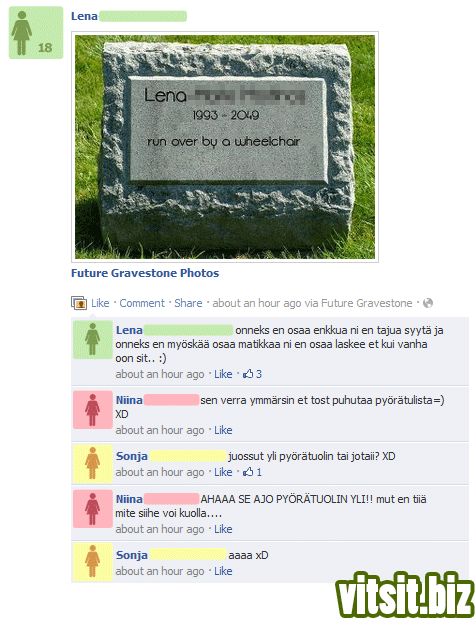Click Sonja's yellow avatar on the aaaa xD comment
This screenshot has width=475, height=620.
click(93, 561)
